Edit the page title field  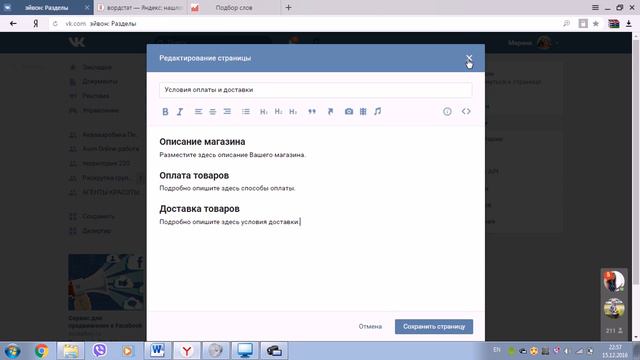coord(316,90)
